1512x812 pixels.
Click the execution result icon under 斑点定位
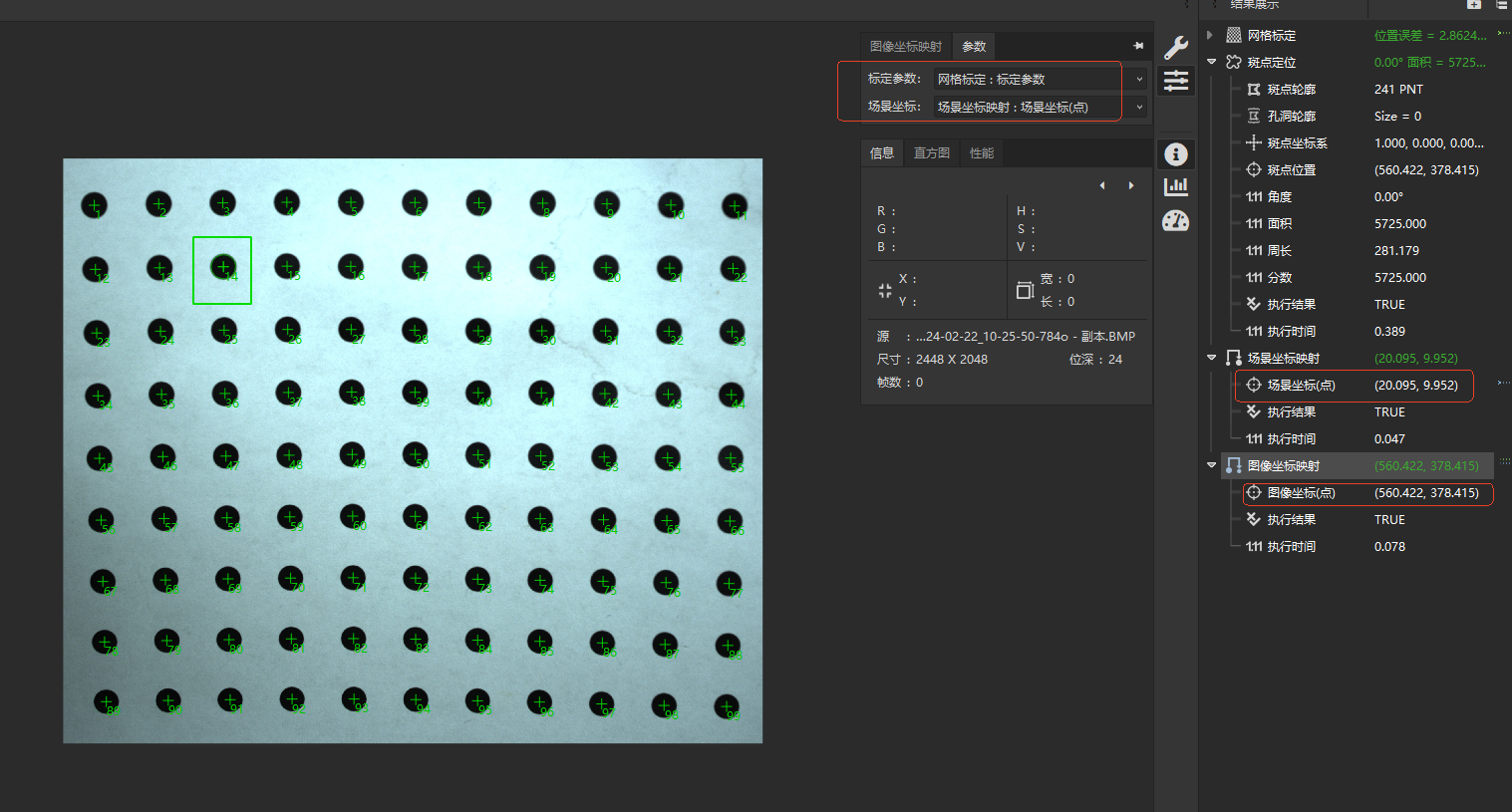(x=1254, y=304)
